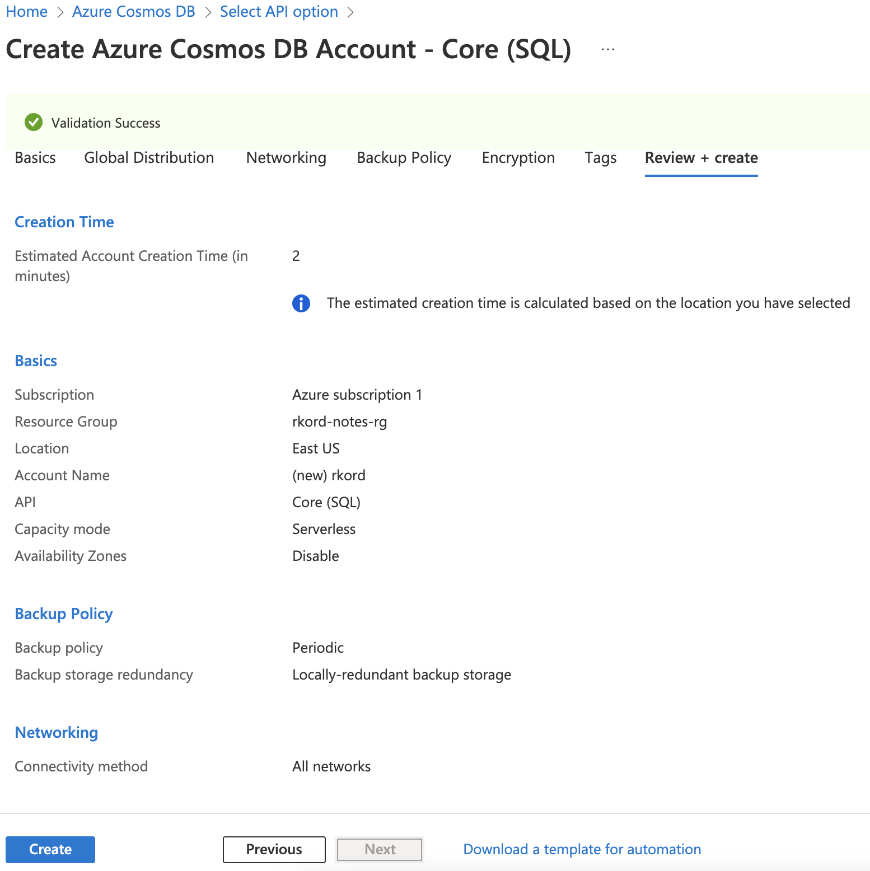Click the 'Resource Group' label
This screenshot has width=870, height=871.
(x=66, y=422)
